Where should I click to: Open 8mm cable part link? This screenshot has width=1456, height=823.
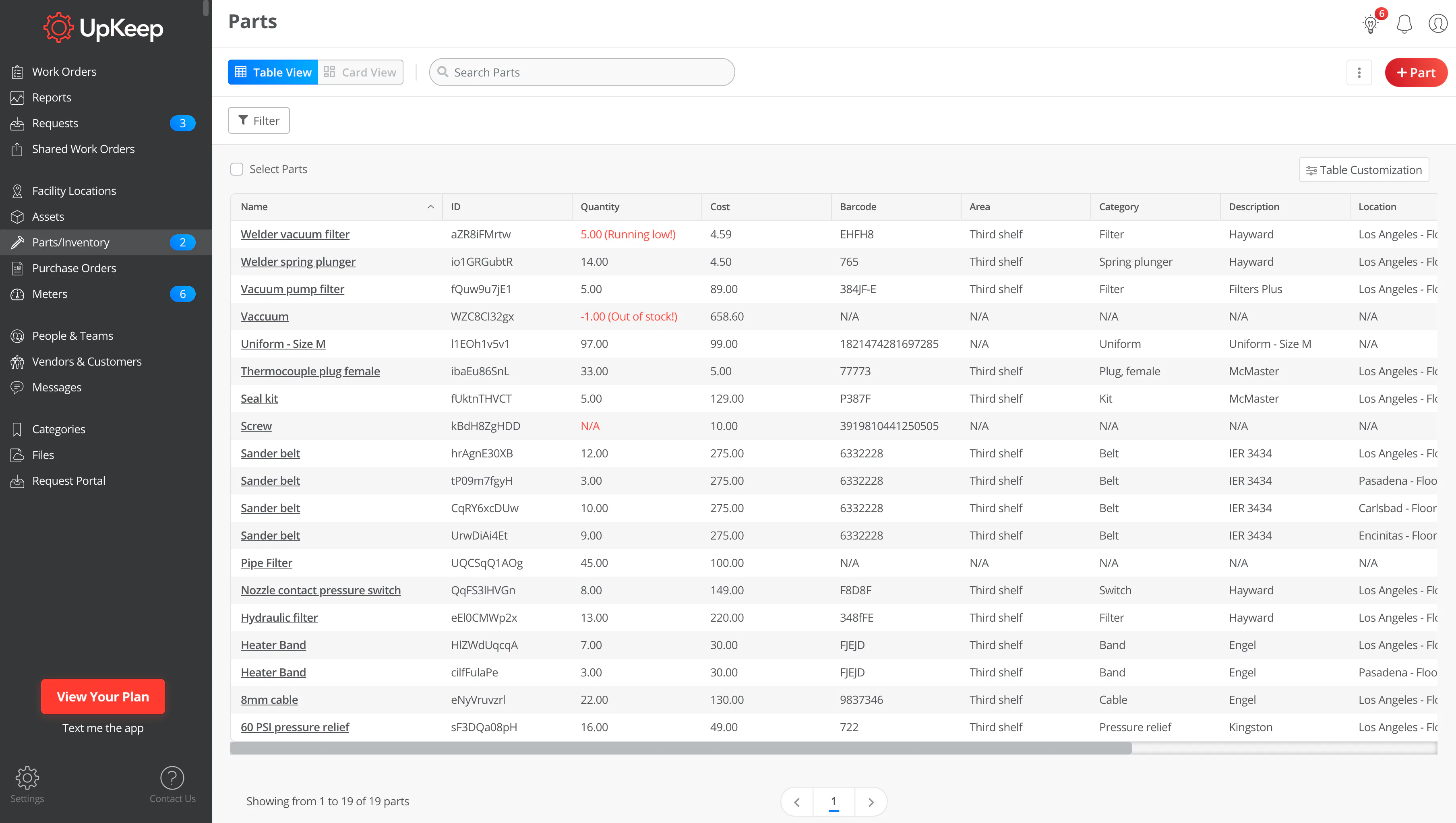pos(269,700)
